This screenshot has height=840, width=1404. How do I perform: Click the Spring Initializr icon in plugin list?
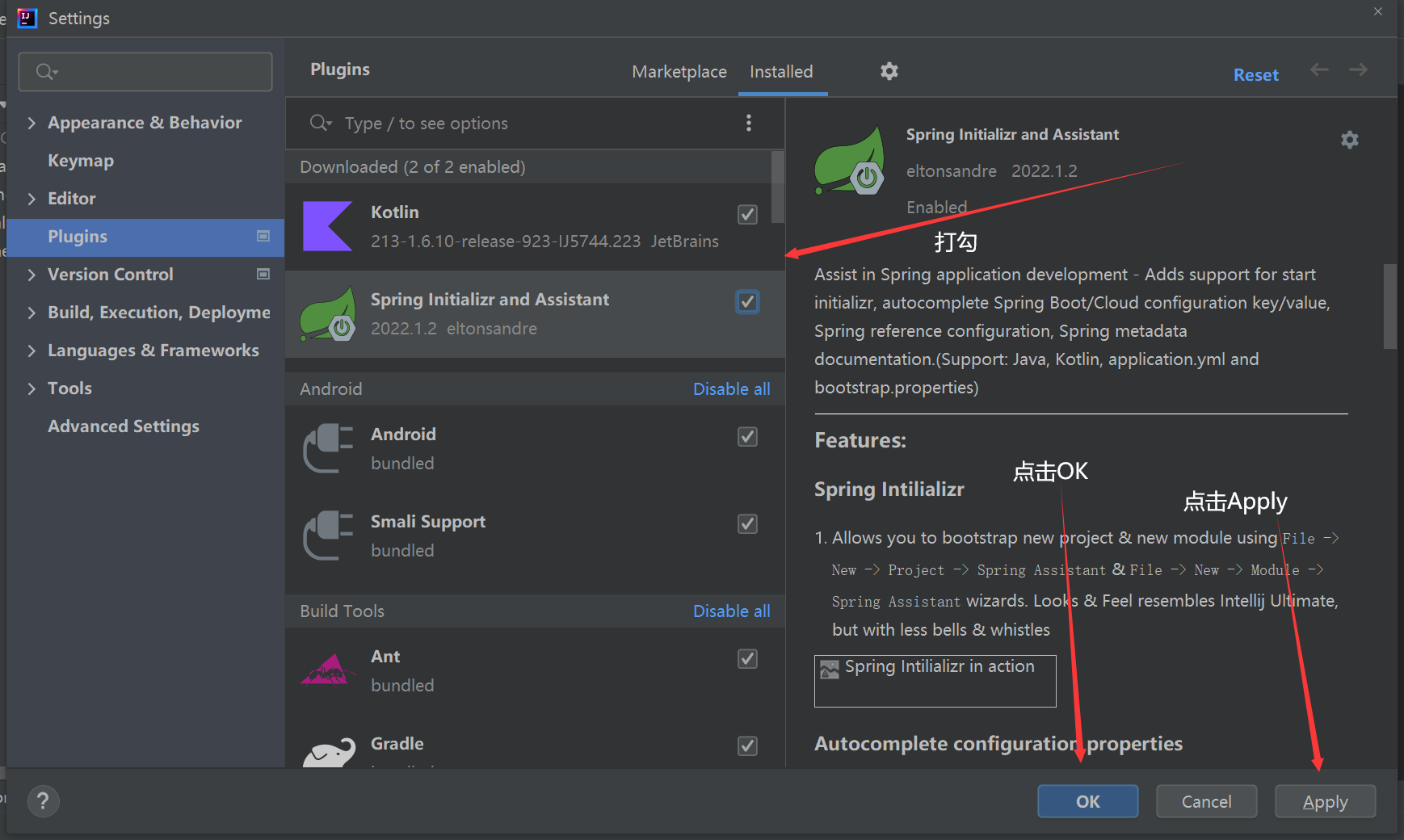328,313
